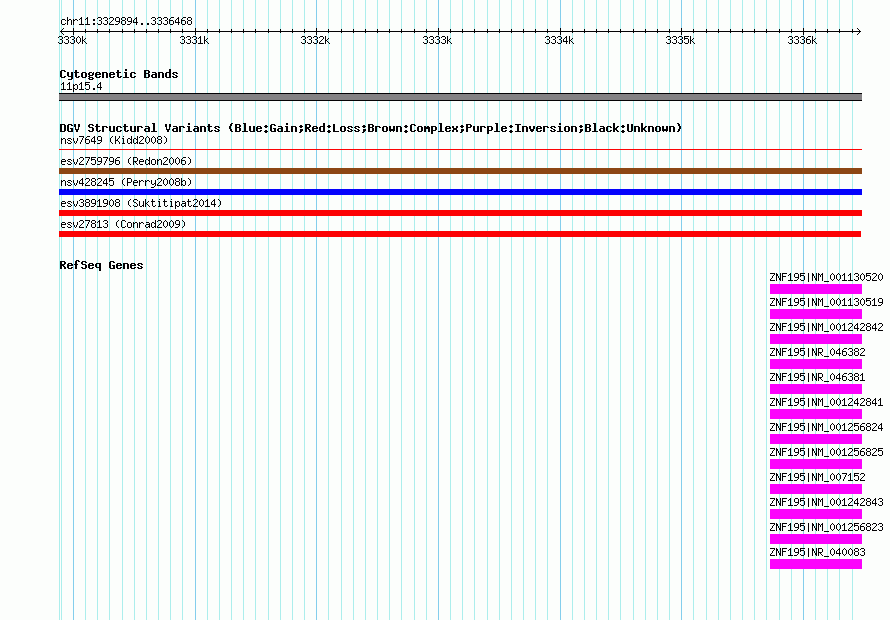
Task: Click the chr11:3329894..3336468 coordinate label
Action: click(x=126, y=21)
